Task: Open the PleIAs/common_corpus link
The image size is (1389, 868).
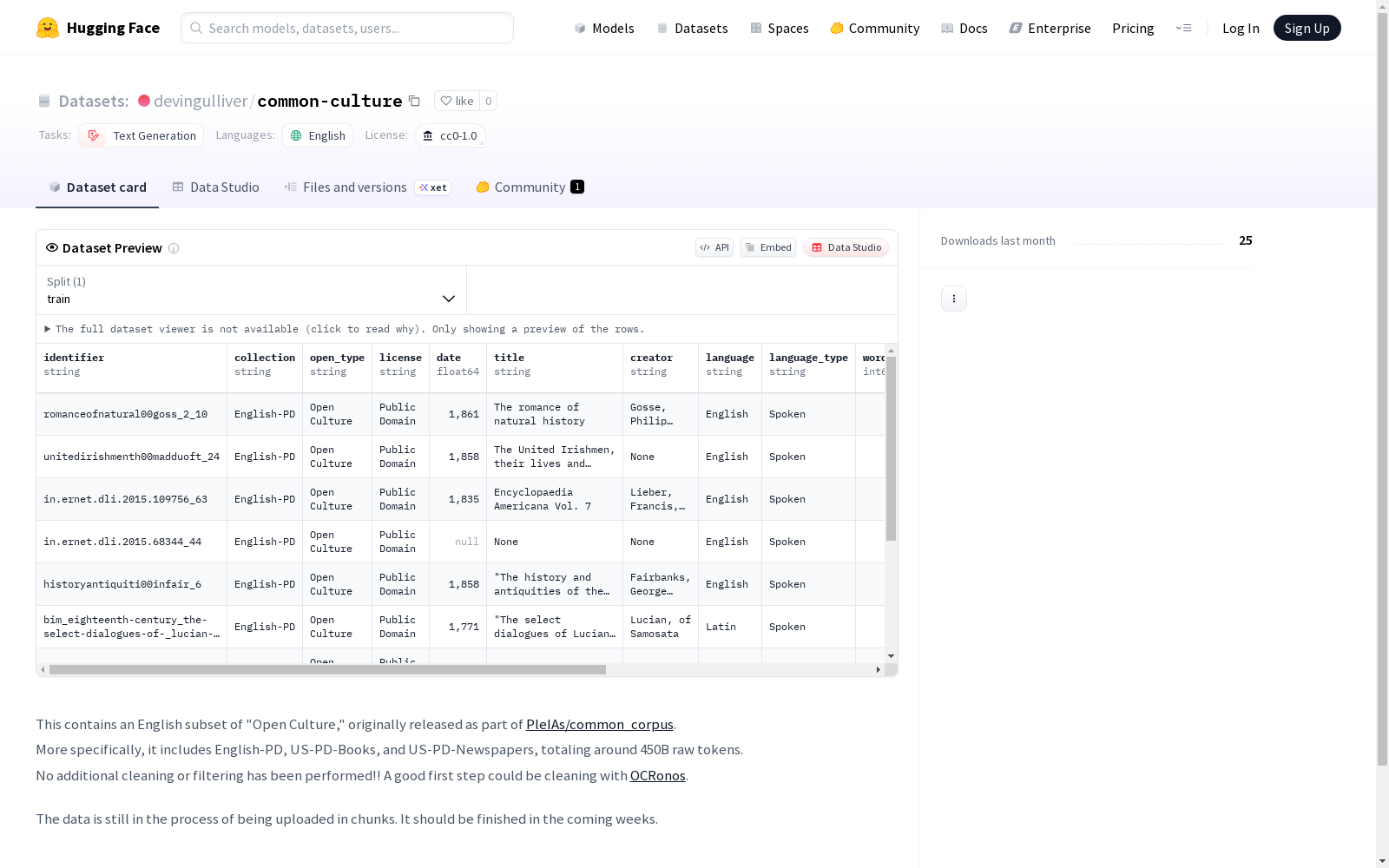Action: (x=600, y=724)
